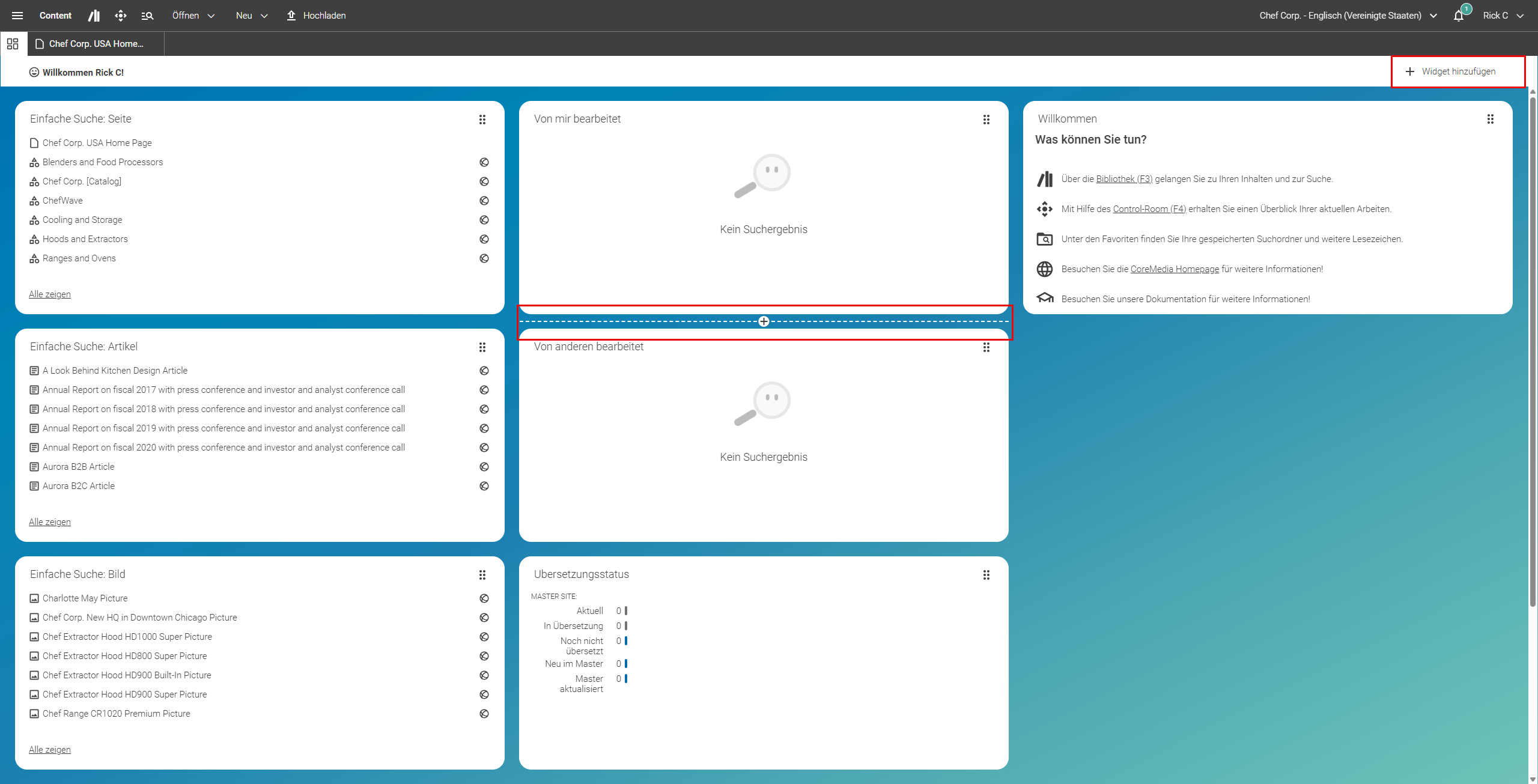Open the Bibliothek (F3) link
This screenshot has height=784, width=1538.
point(1124,179)
